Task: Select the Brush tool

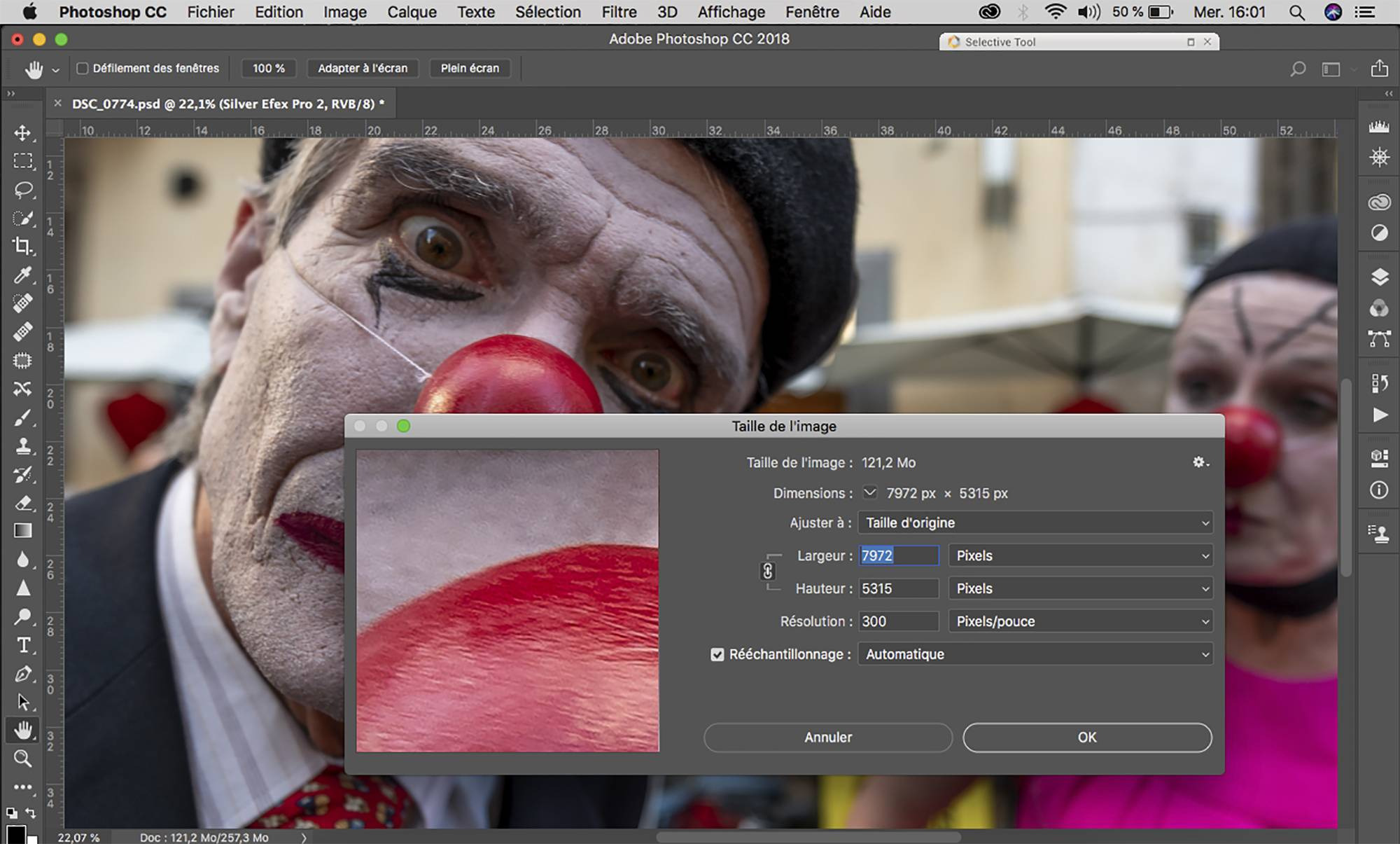Action: 23,417
